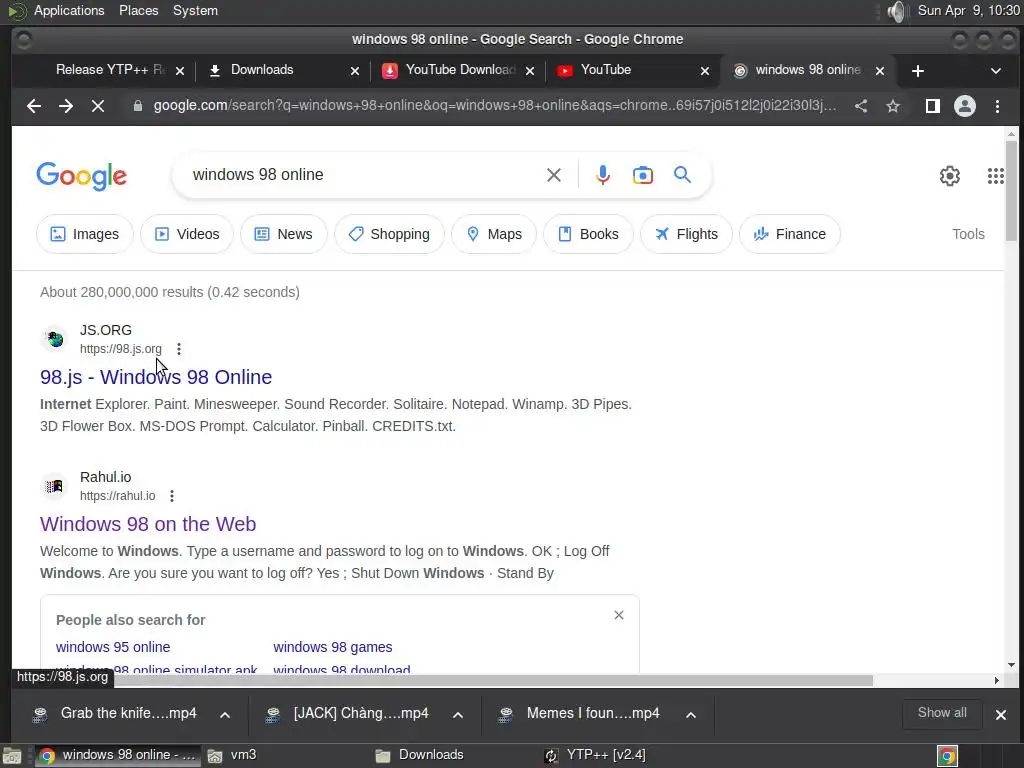Expand options for Grab the knife mp4
Screen dimensions: 1024x768
(x=225, y=715)
